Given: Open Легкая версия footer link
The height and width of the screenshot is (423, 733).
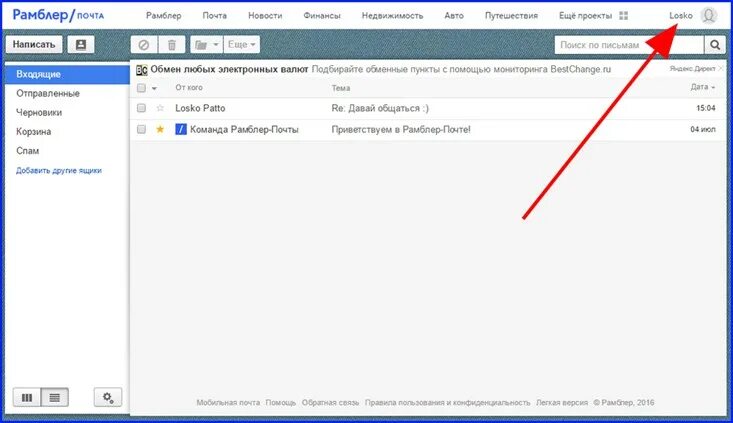Looking at the screenshot, I should tap(562, 402).
